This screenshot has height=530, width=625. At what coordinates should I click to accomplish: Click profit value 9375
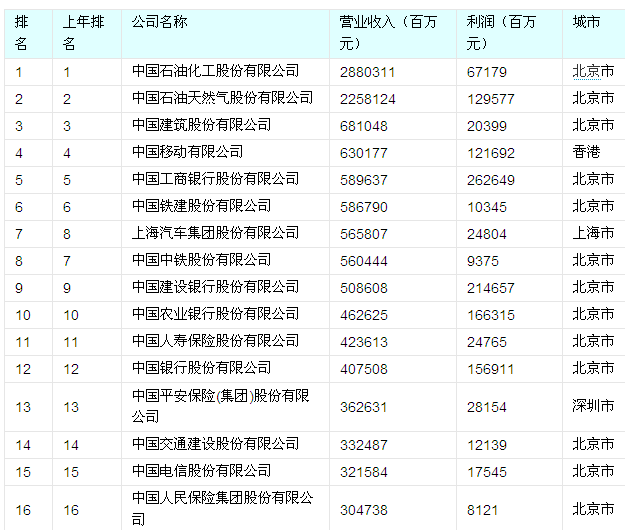[483, 261]
